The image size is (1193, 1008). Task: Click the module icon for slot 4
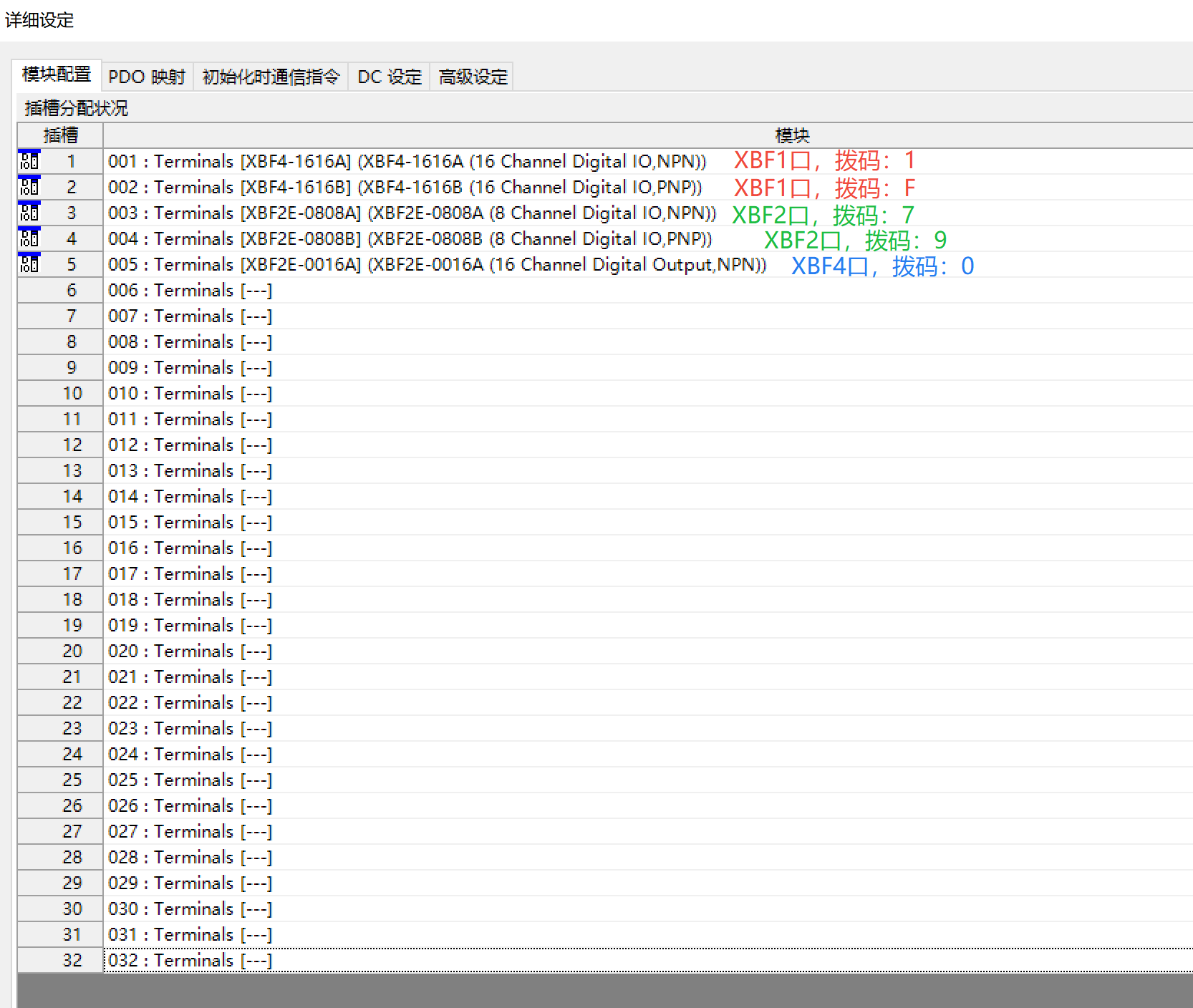pos(29,238)
